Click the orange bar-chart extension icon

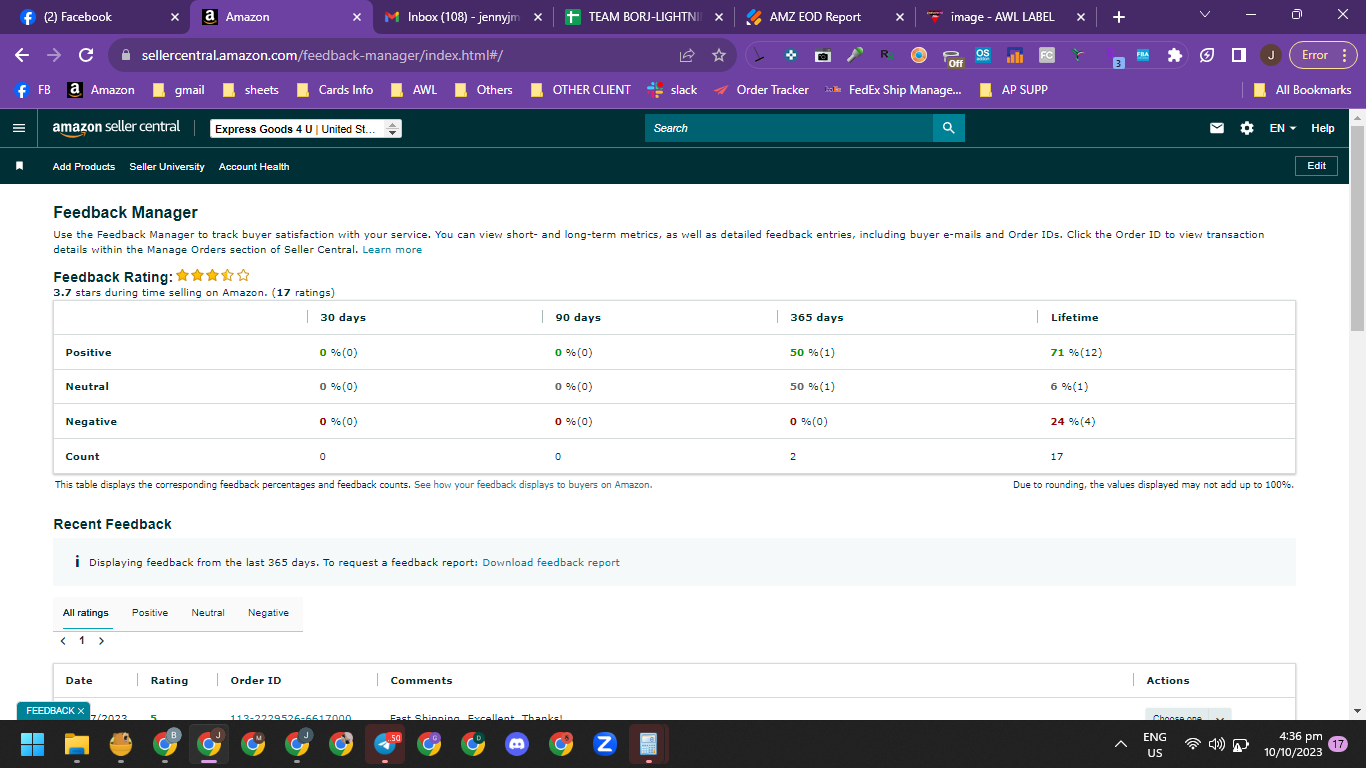(x=1014, y=56)
